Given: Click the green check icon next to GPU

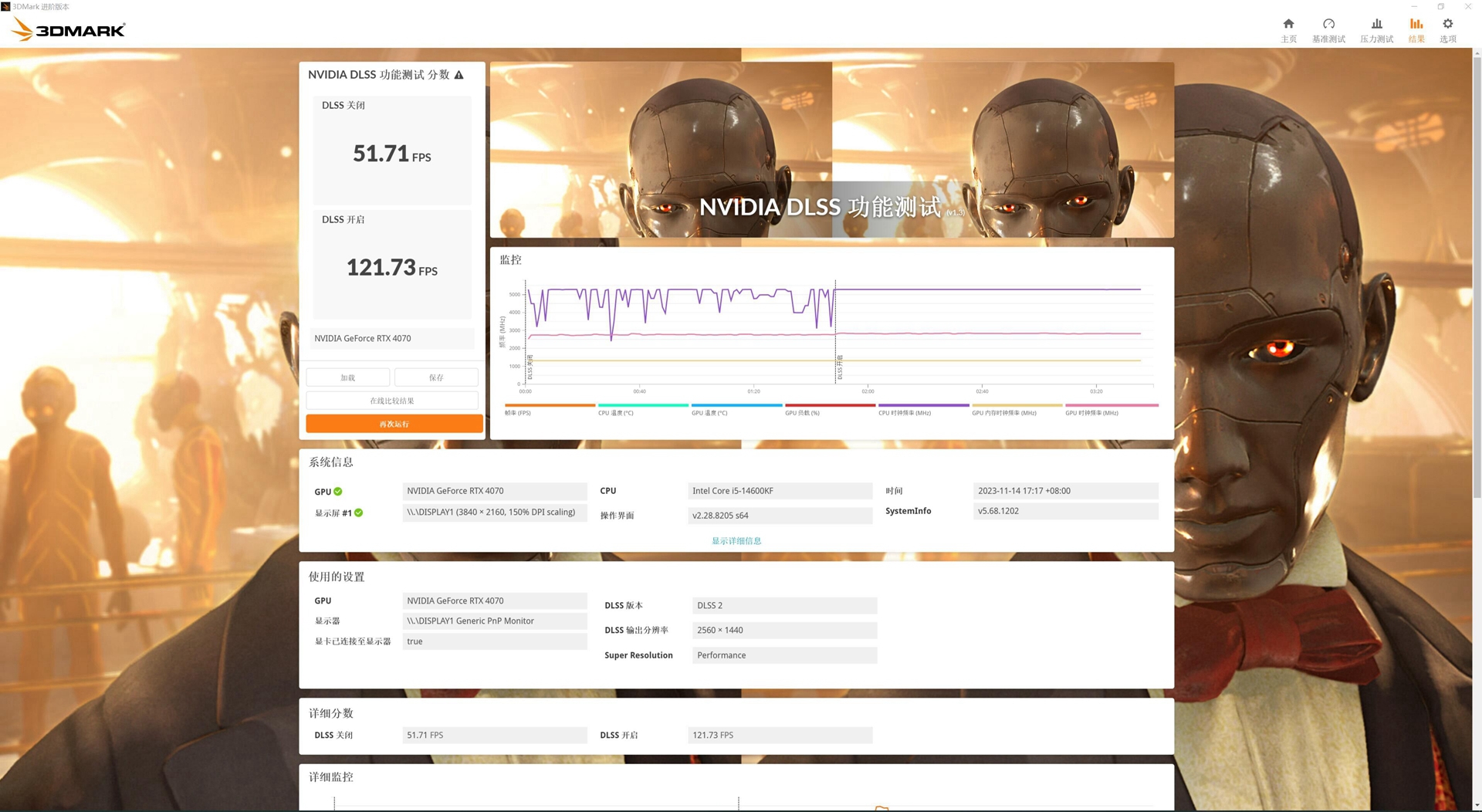Looking at the screenshot, I should tap(338, 492).
